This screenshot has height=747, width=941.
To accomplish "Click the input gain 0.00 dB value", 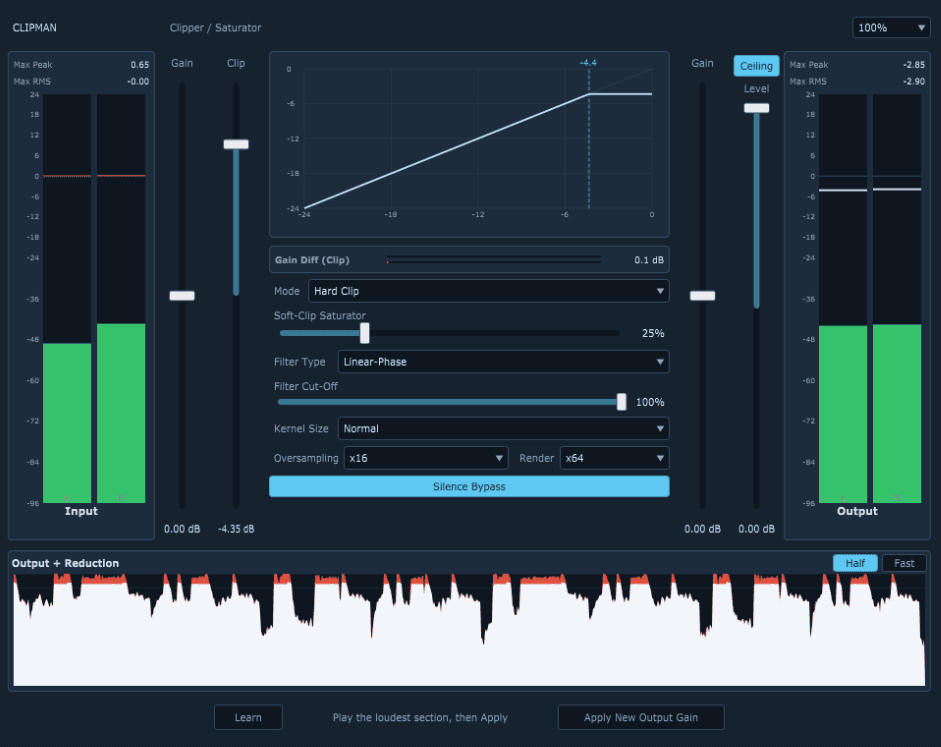I will [182, 529].
